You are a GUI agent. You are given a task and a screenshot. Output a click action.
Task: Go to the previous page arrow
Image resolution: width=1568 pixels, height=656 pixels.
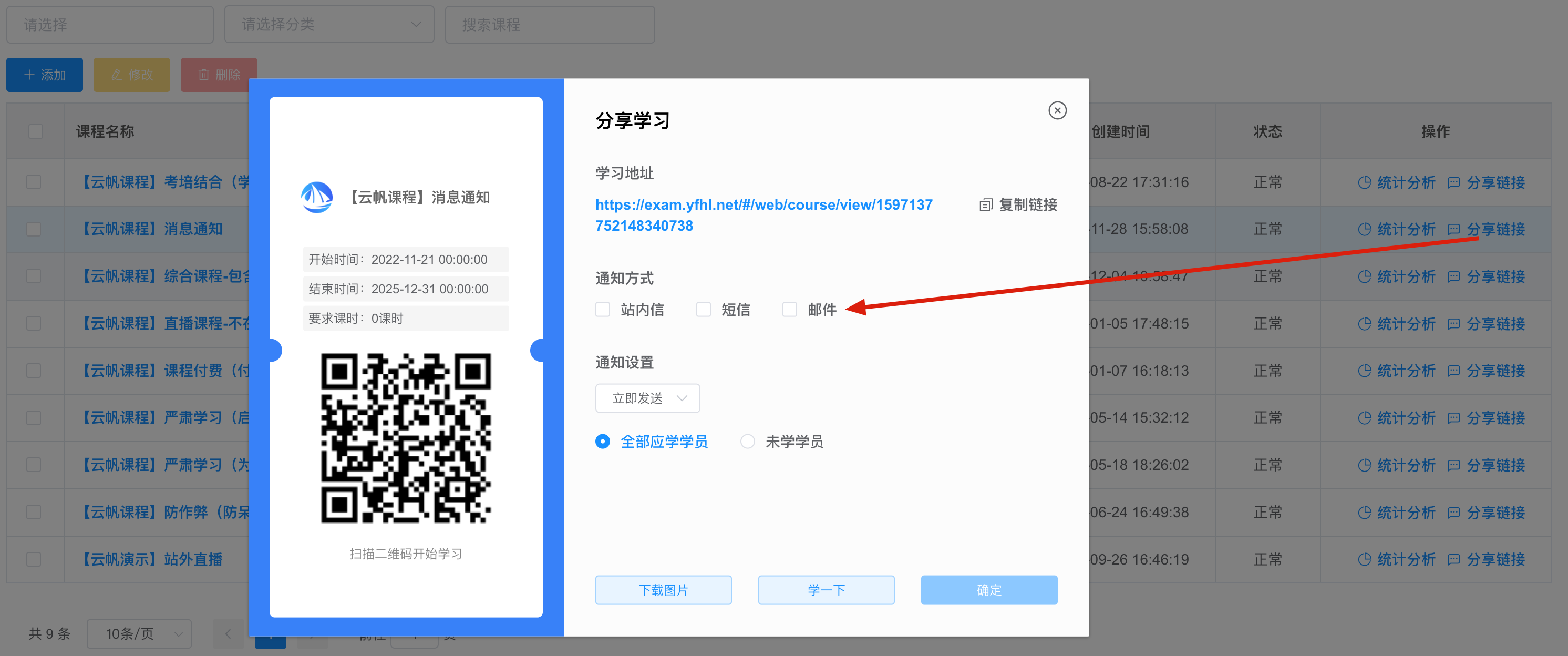(228, 634)
